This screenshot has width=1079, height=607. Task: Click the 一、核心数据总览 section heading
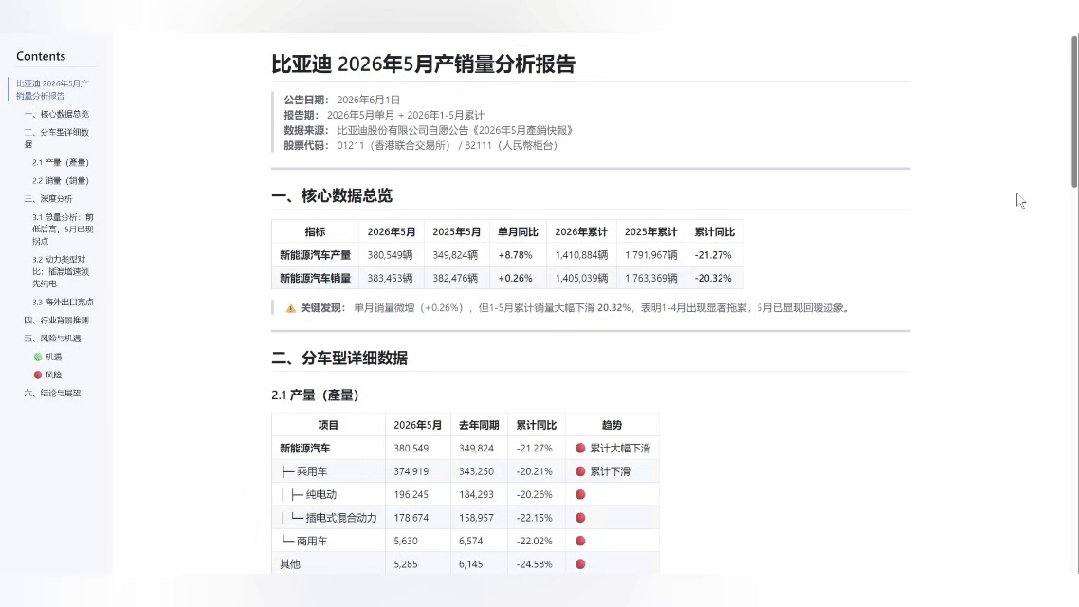[x=332, y=196]
